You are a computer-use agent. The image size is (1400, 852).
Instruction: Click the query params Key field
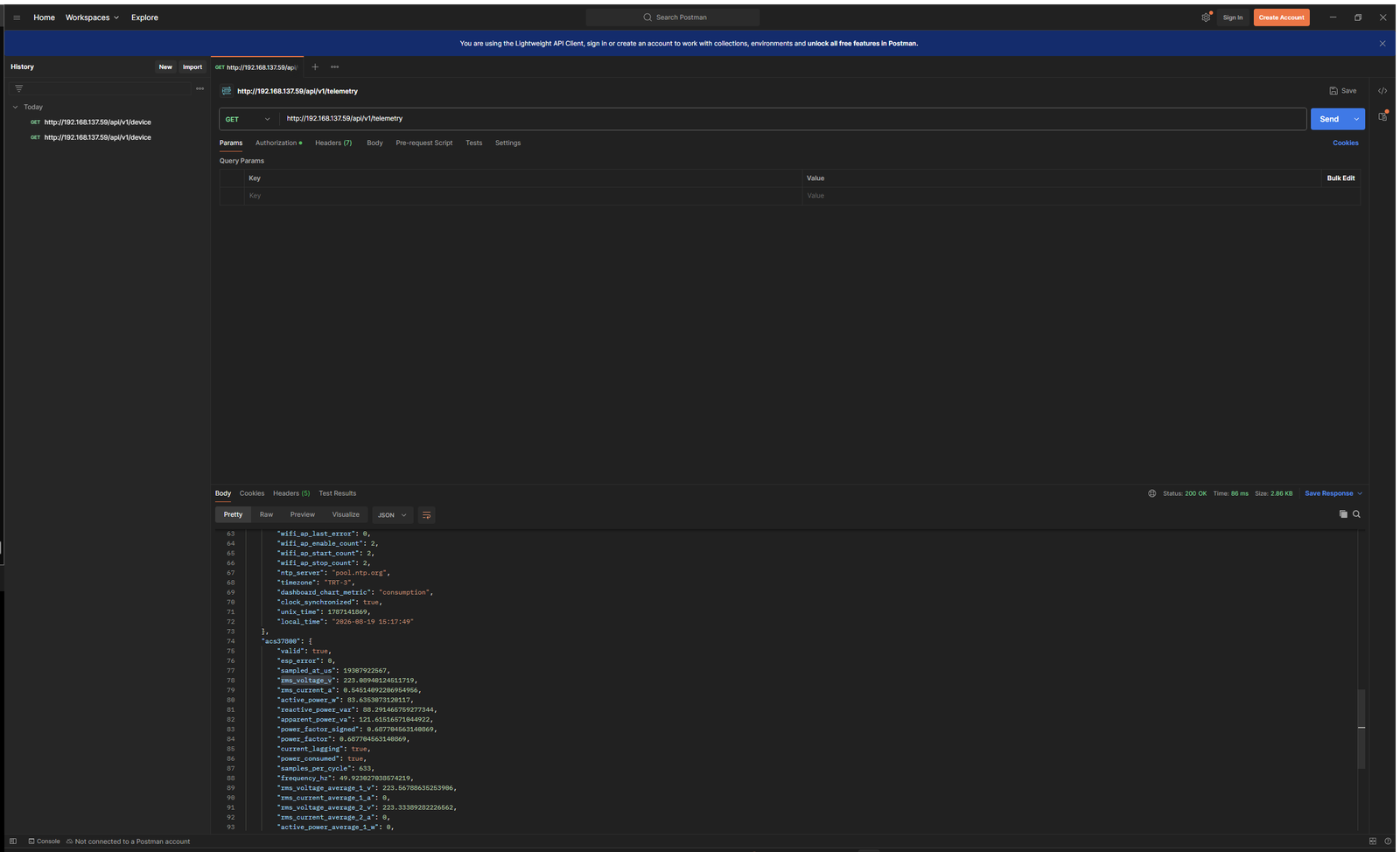(523, 196)
